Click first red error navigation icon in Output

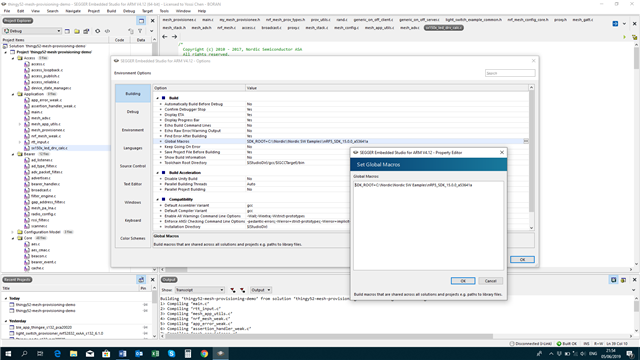click(233, 290)
